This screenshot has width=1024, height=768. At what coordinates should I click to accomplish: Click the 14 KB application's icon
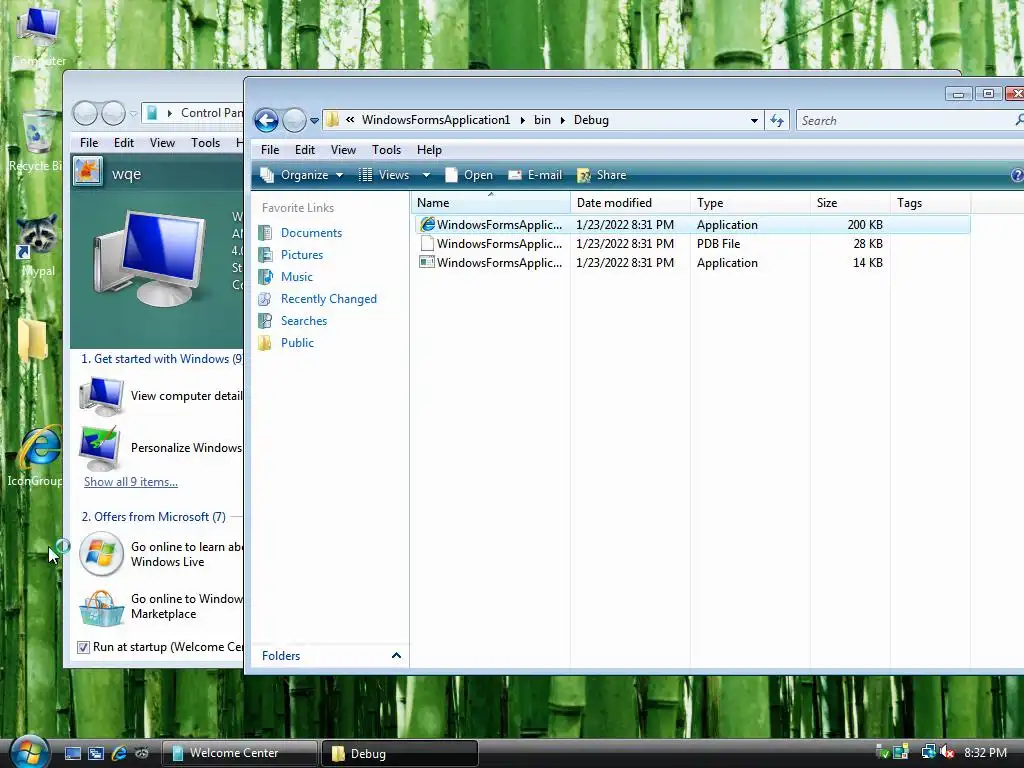tap(427, 263)
